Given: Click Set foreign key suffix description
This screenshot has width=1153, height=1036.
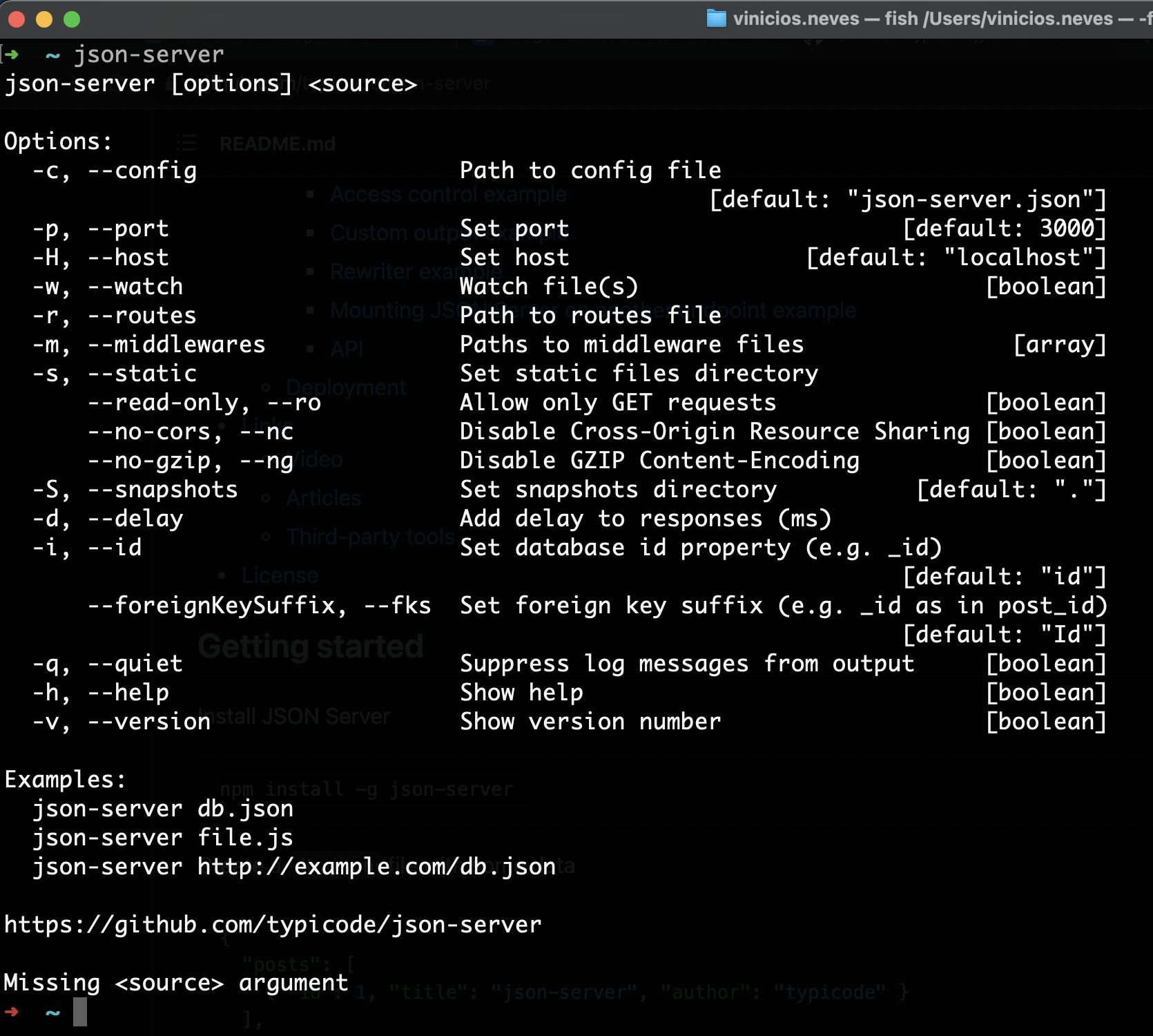Looking at the screenshot, I should click(784, 606).
